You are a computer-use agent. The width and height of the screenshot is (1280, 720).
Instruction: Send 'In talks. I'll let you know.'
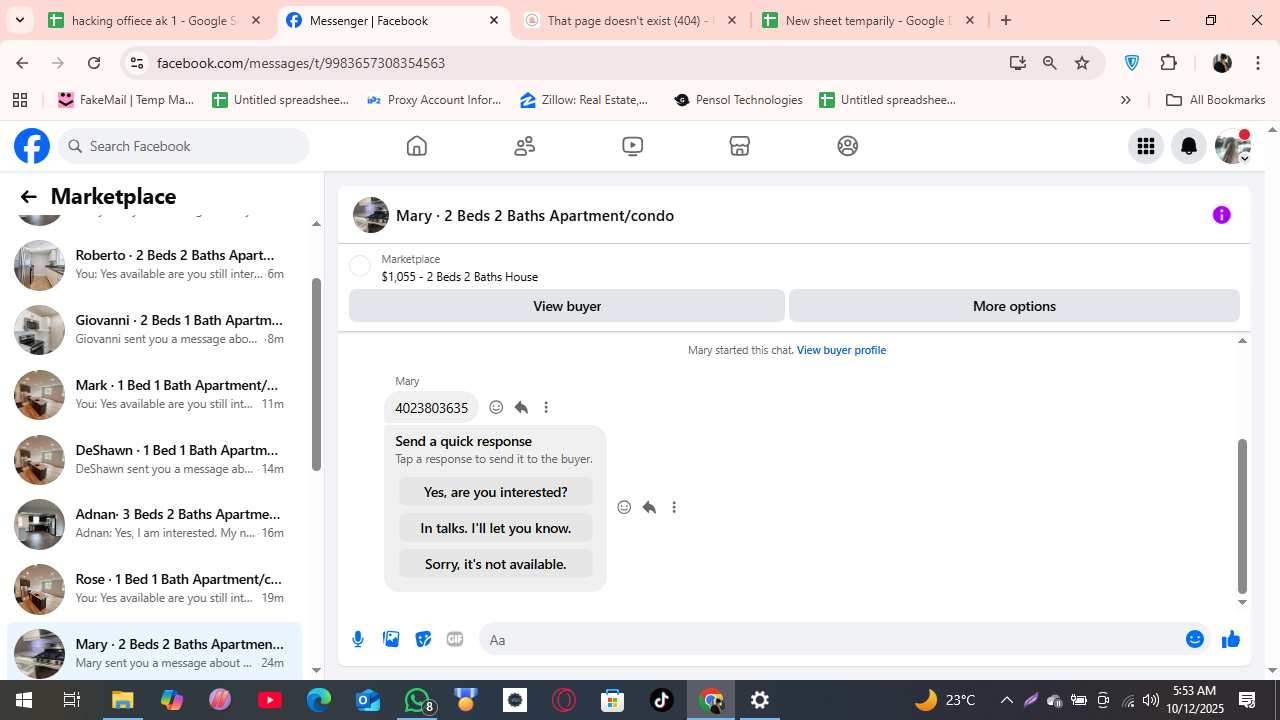pos(496,528)
